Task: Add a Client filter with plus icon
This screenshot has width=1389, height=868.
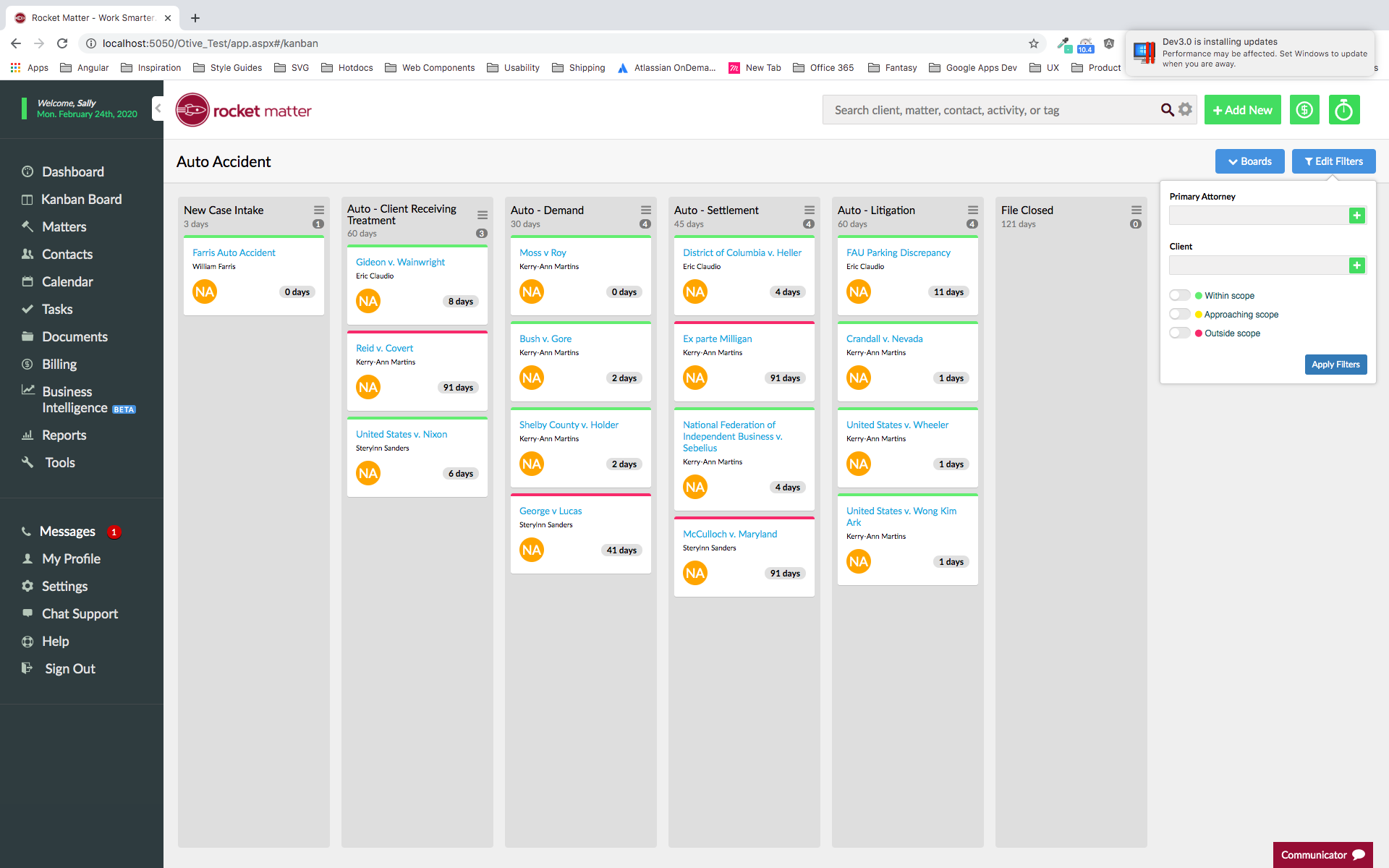Action: (1357, 265)
